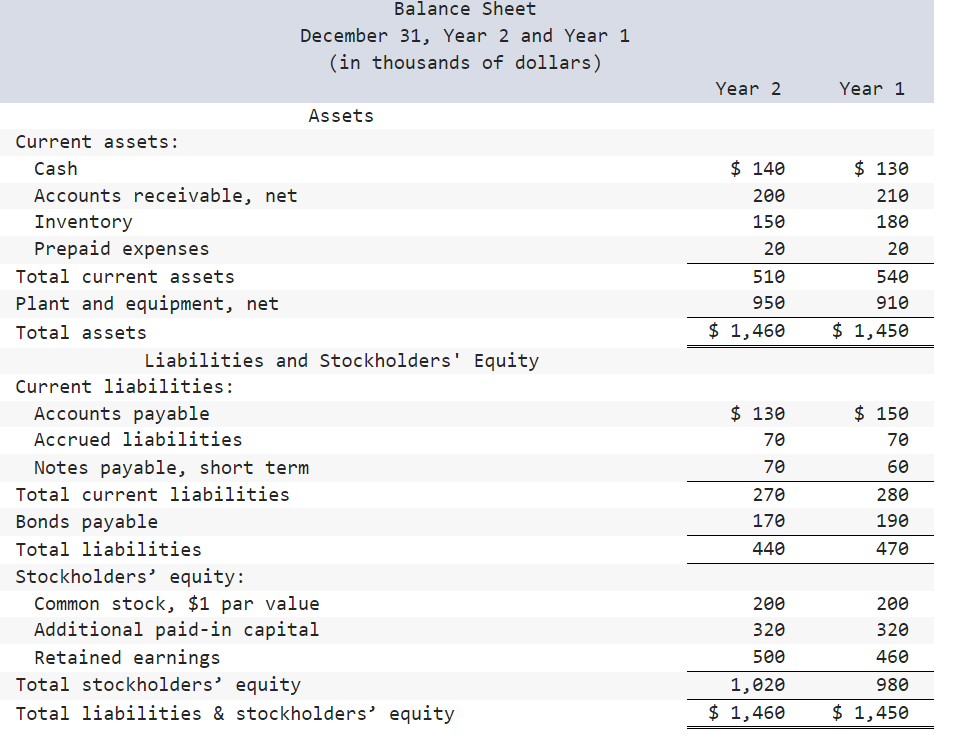This screenshot has width=958, height=738.
Task: Click the Common stock, $1 par value label
Action: coord(175,603)
